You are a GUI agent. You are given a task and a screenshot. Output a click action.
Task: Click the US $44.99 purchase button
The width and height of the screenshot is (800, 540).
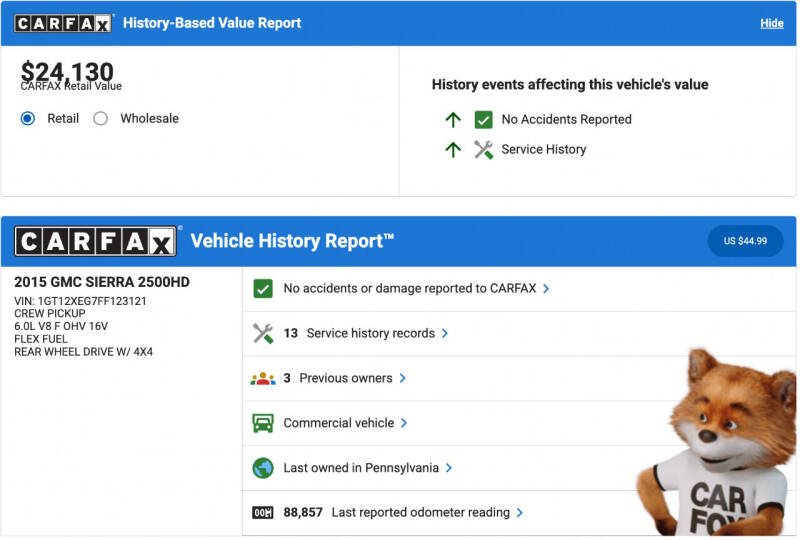[x=745, y=241]
